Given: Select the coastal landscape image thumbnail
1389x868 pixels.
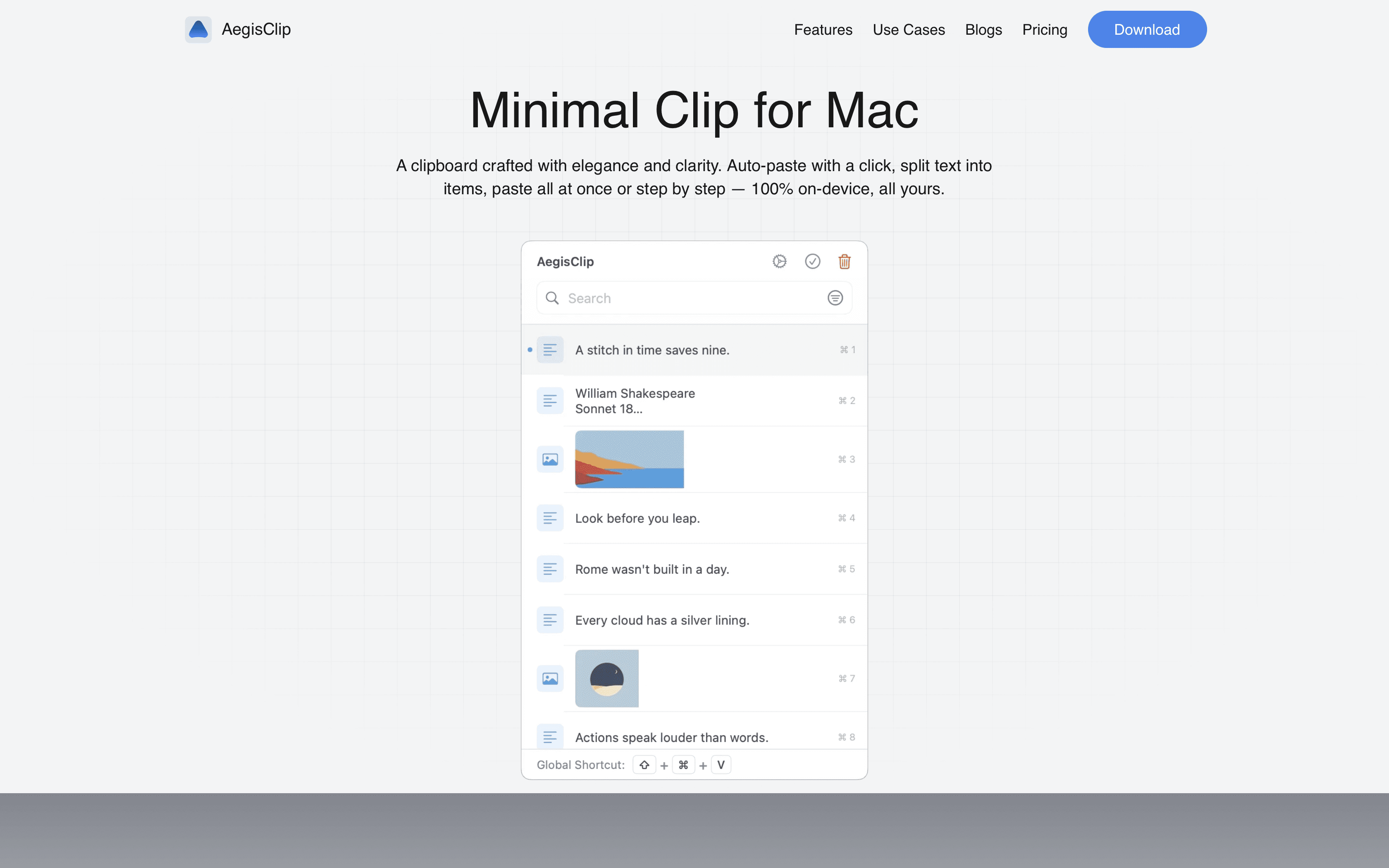Looking at the screenshot, I should point(629,459).
